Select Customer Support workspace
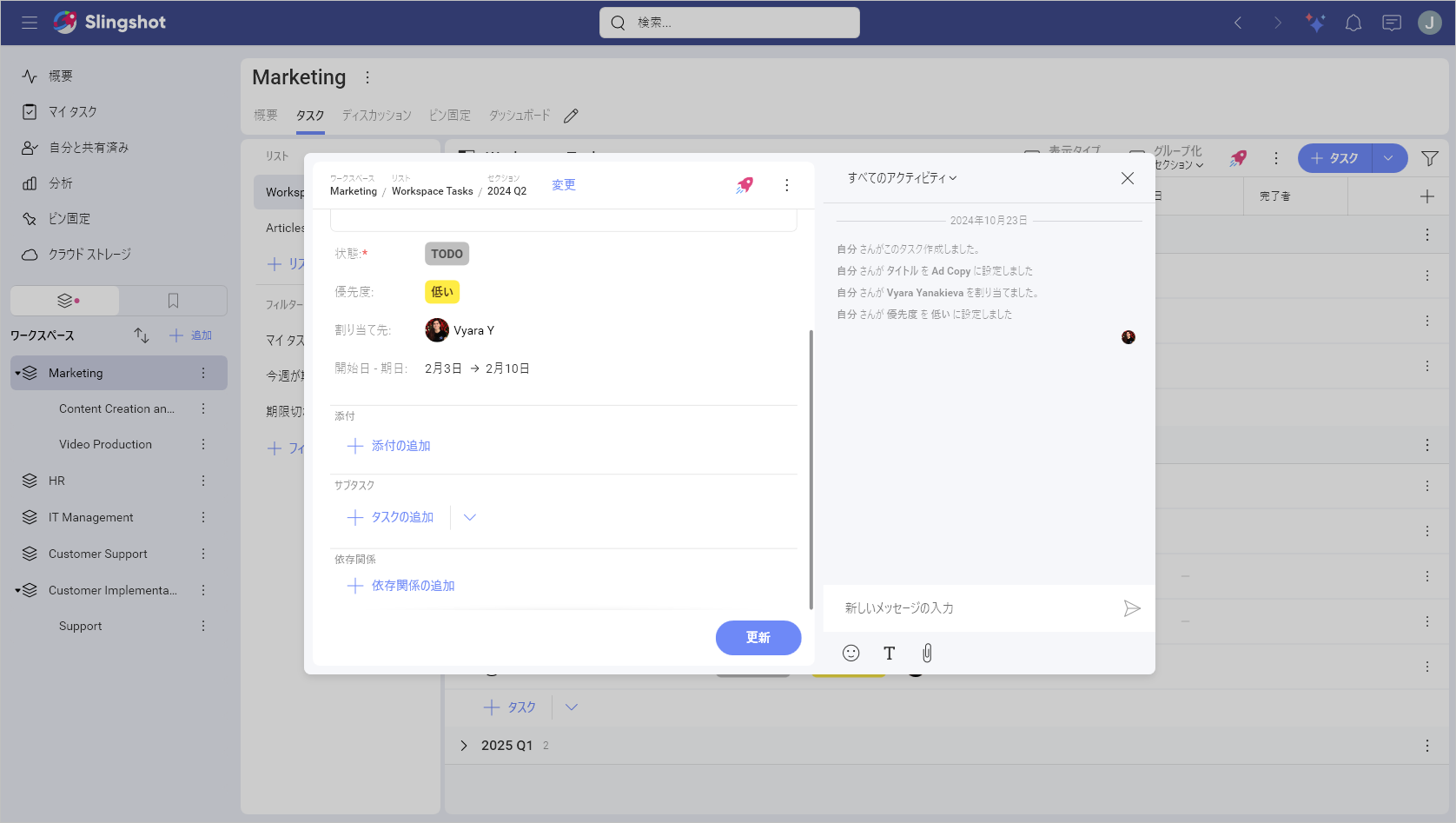Image resolution: width=1456 pixels, height=823 pixels. click(98, 554)
